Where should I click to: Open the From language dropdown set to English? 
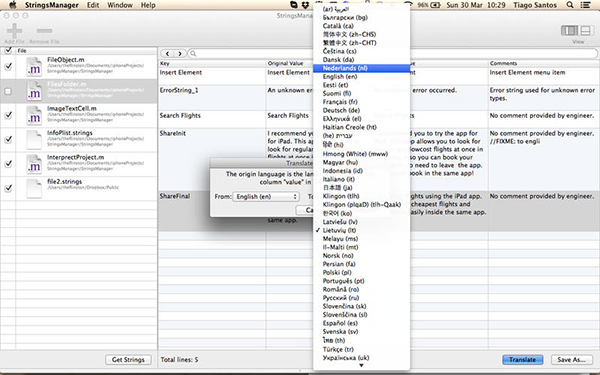[266, 196]
